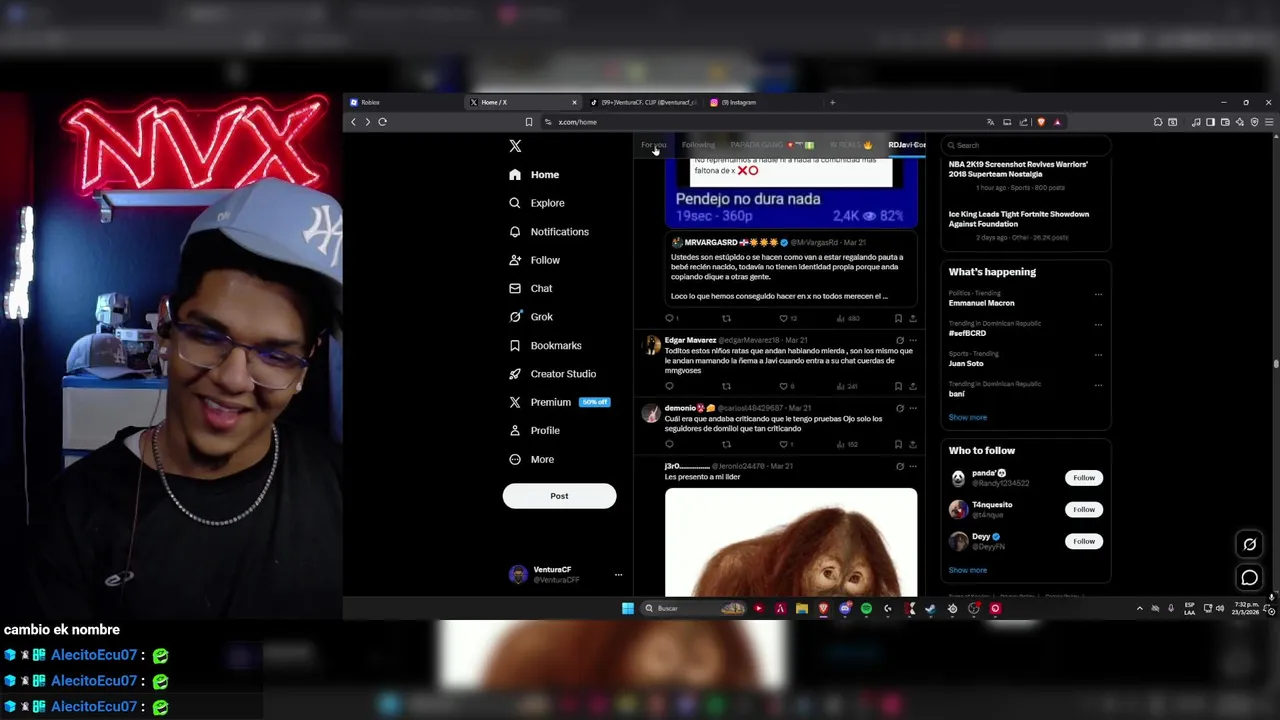Open Grok from the sidebar
The image size is (1280, 720).
click(x=531, y=317)
